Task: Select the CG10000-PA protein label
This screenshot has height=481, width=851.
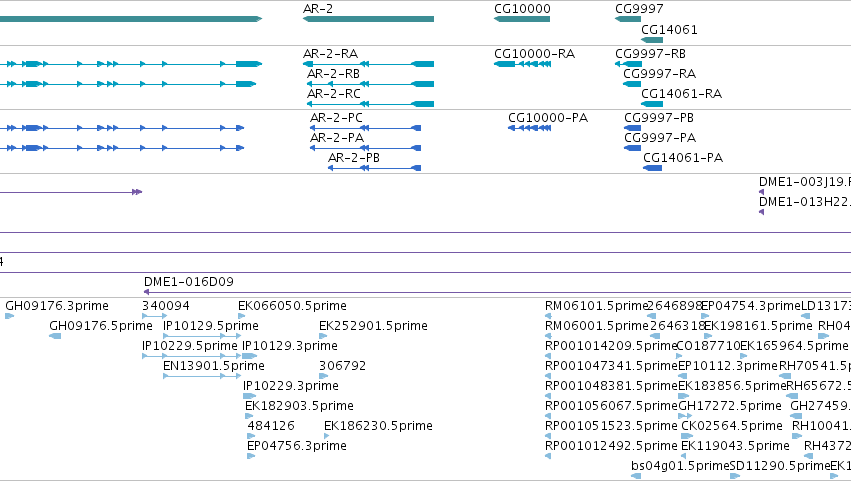Action: click(548, 118)
